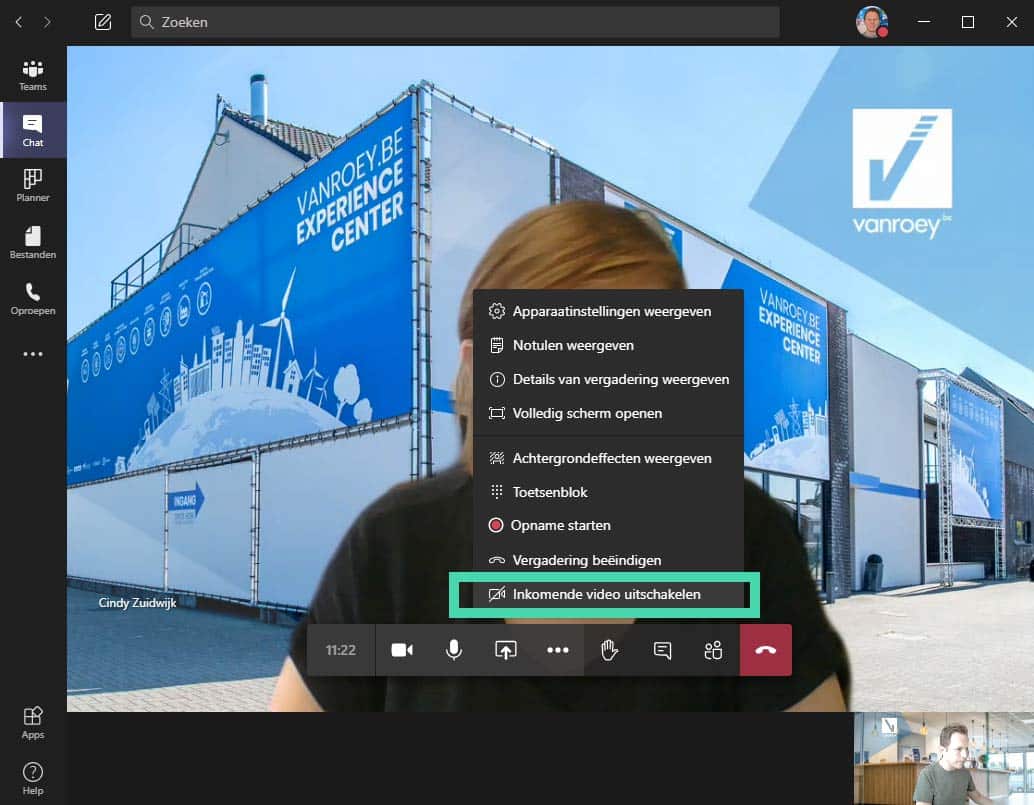Choose Volledig scherm openen

click(608, 413)
